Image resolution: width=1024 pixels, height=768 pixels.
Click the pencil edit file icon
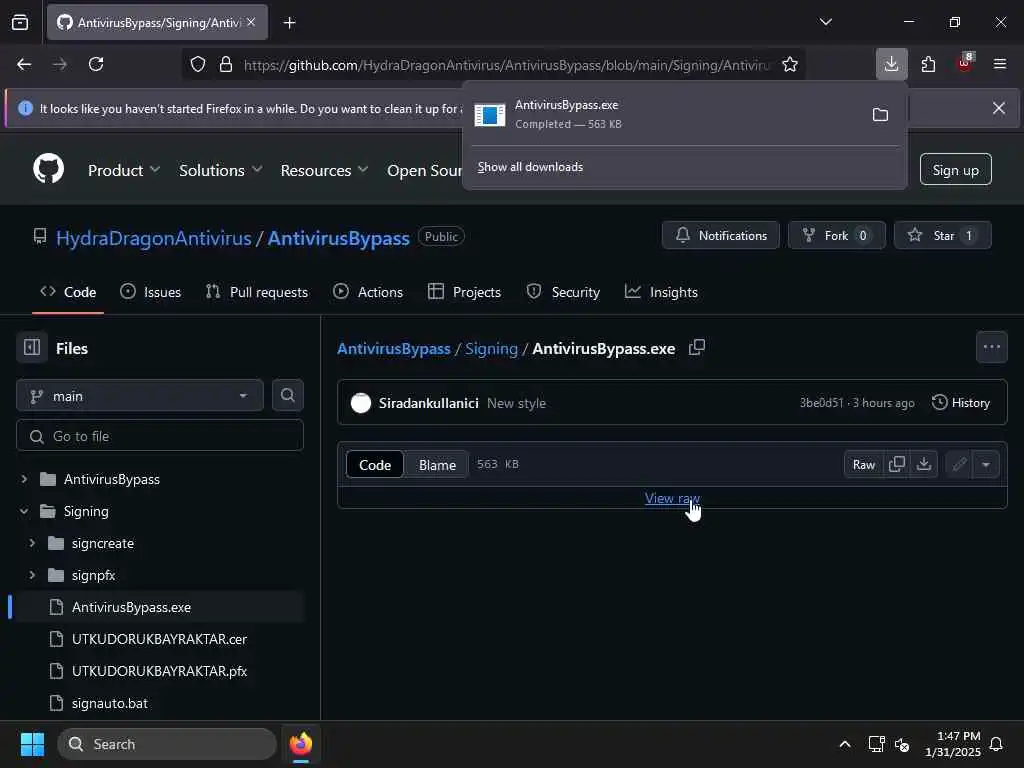tap(959, 464)
